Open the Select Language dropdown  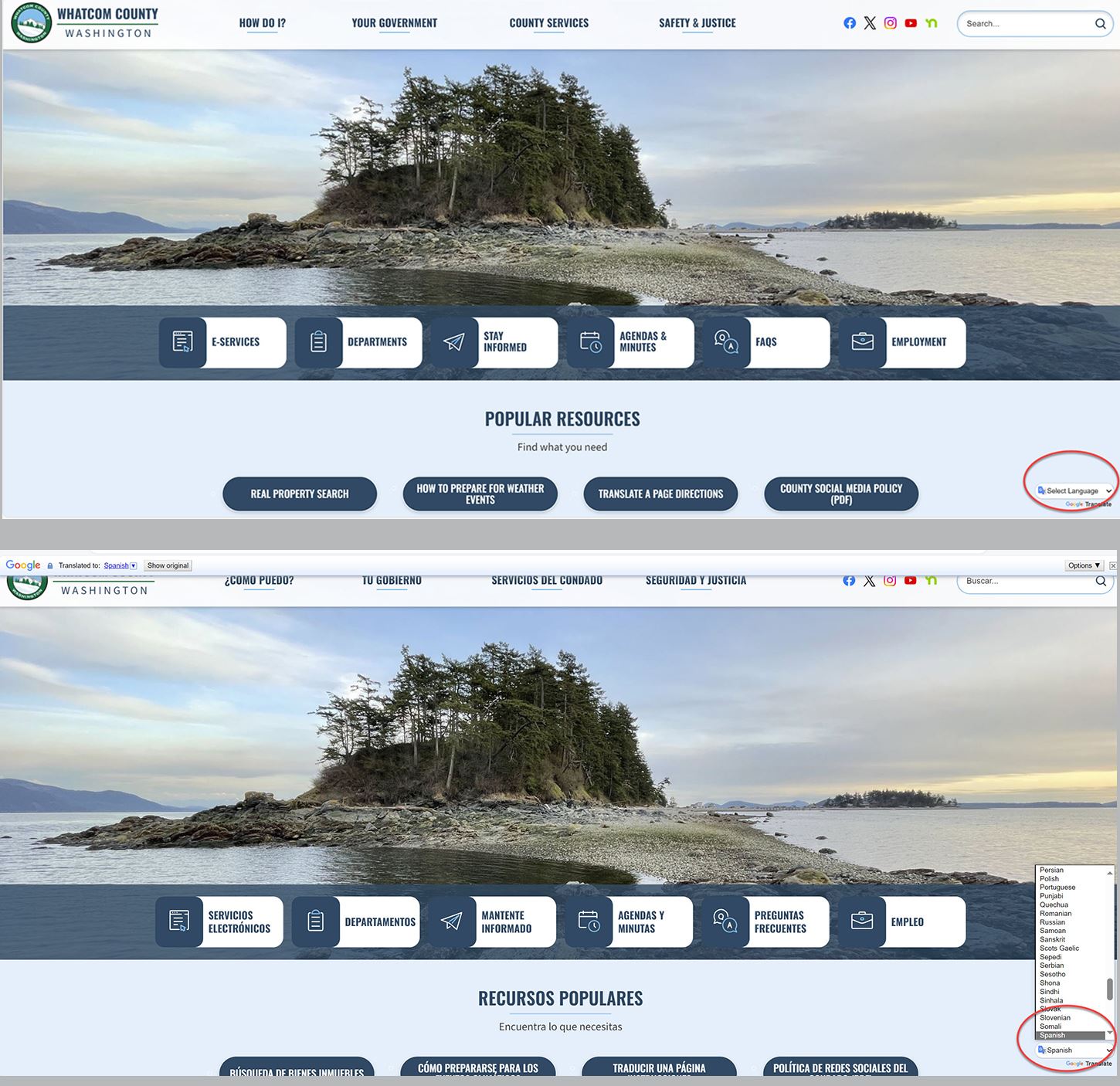pyautogui.click(x=1075, y=490)
